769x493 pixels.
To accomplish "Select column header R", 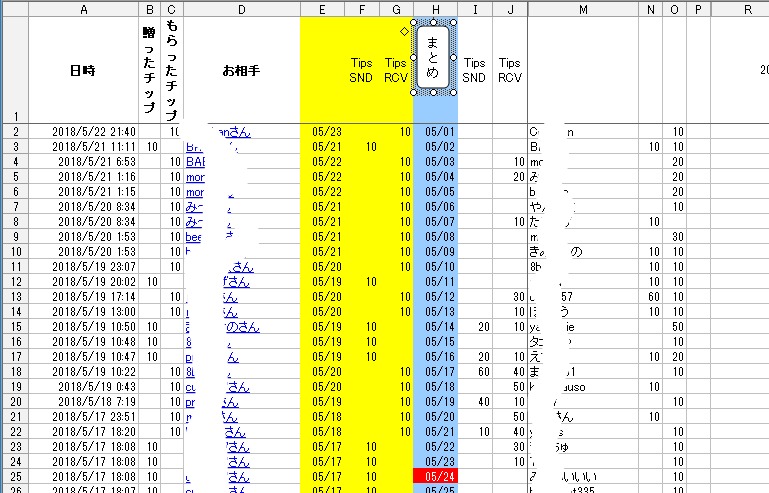I will [x=746, y=8].
